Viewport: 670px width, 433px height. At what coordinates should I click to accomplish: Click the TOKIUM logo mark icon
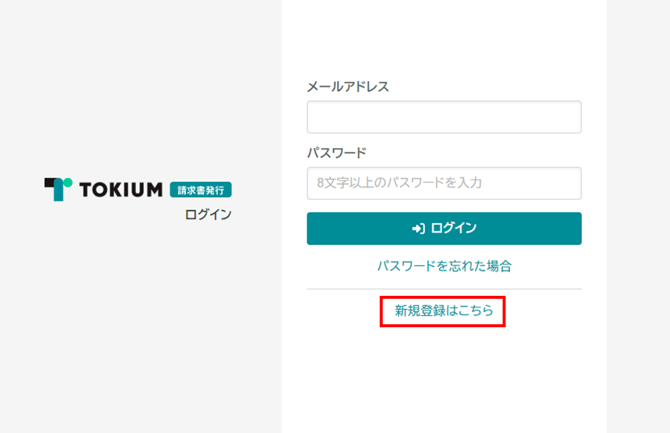click(x=58, y=189)
